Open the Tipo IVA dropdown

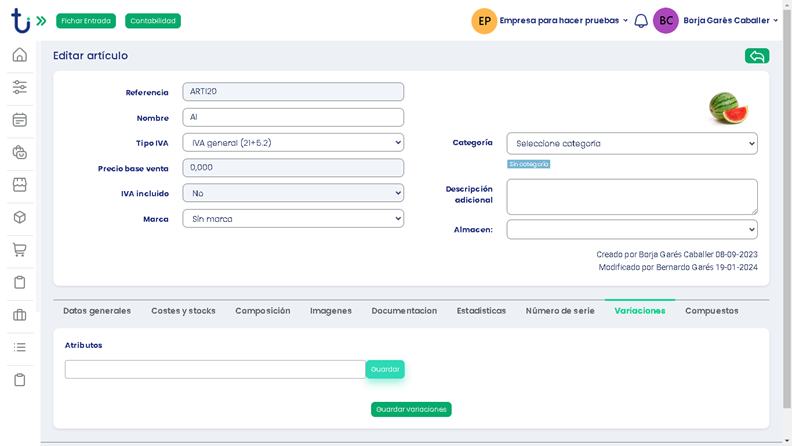click(x=293, y=143)
